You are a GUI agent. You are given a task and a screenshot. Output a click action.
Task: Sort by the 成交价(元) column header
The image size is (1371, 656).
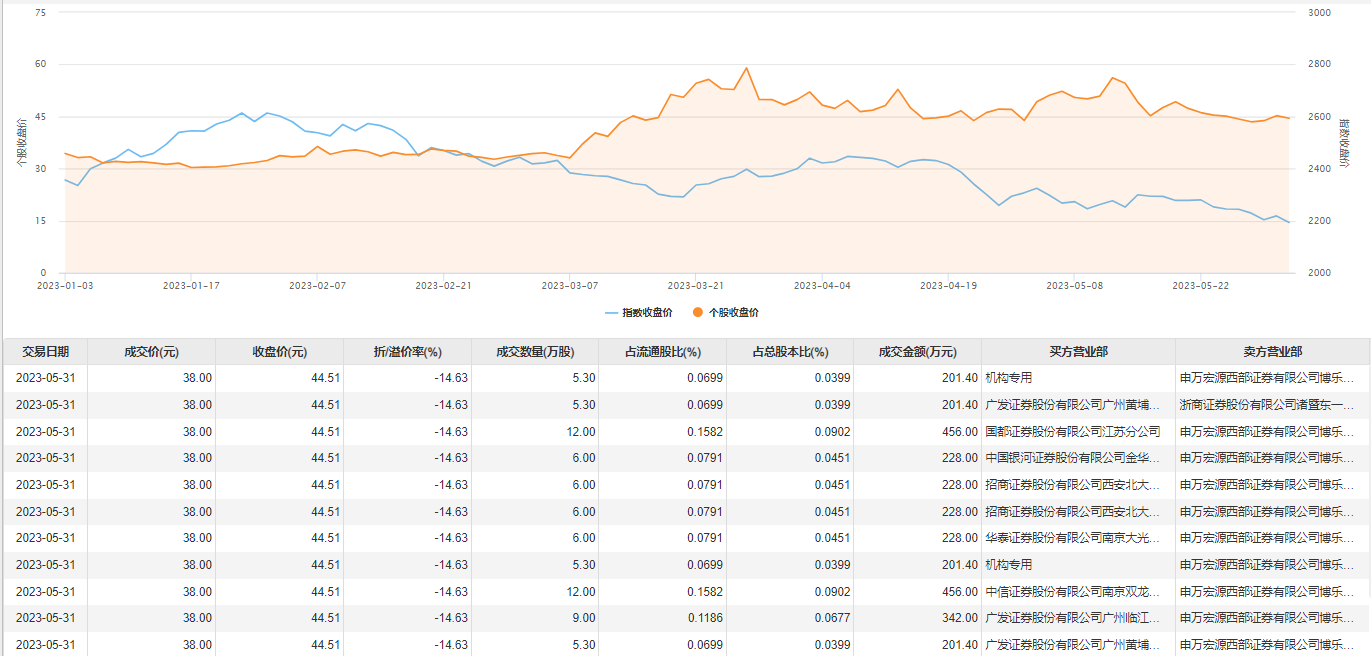click(152, 352)
